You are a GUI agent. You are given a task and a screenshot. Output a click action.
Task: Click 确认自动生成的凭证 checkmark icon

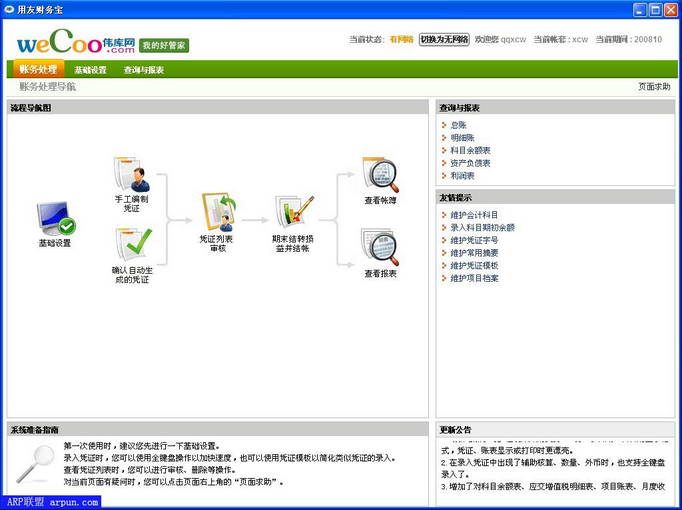click(x=132, y=245)
